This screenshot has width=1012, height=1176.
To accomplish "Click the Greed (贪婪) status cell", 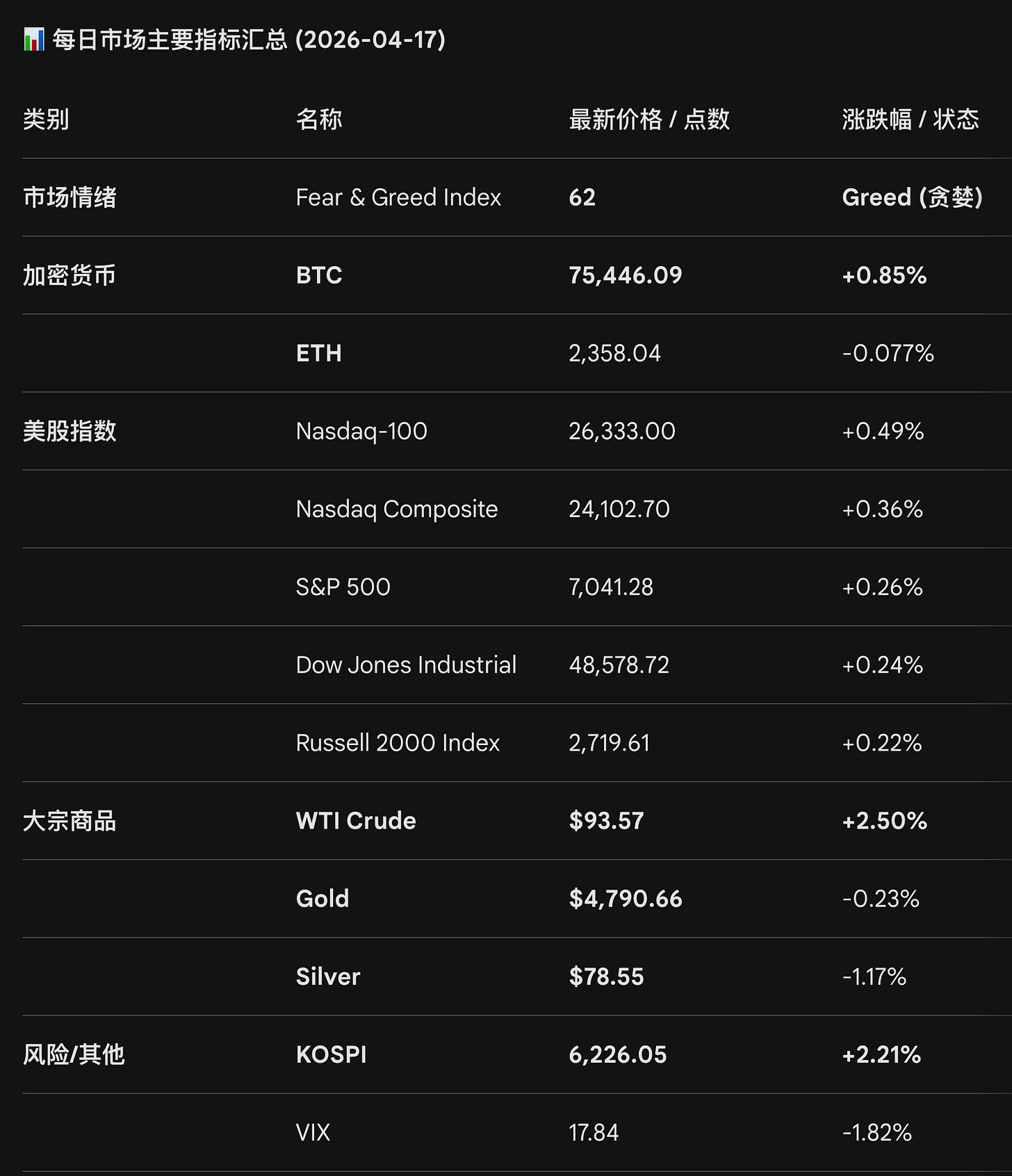I will click(x=912, y=197).
